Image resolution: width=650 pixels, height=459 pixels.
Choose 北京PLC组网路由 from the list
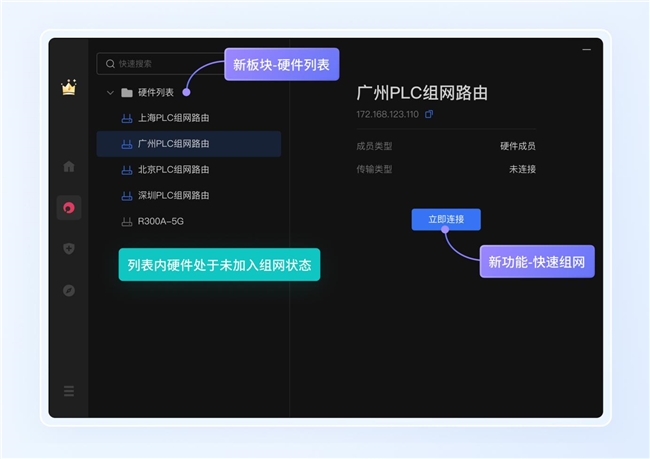click(173, 170)
